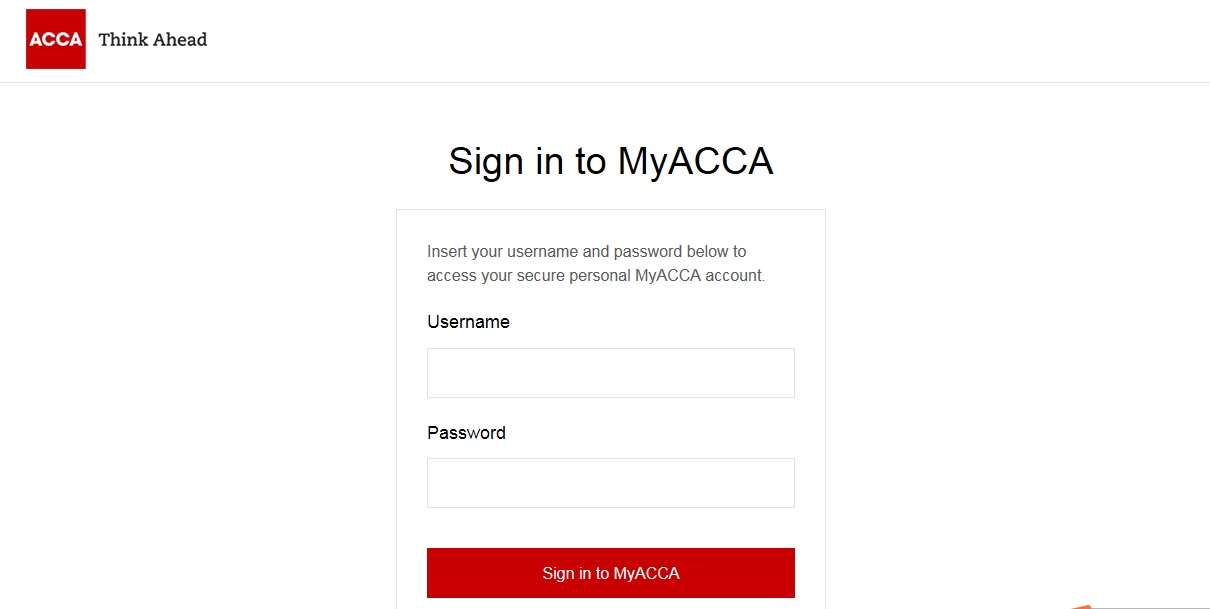The width and height of the screenshot is (1210, 609).
Task: Click empty space inside the login card
Action: [611, 528]
